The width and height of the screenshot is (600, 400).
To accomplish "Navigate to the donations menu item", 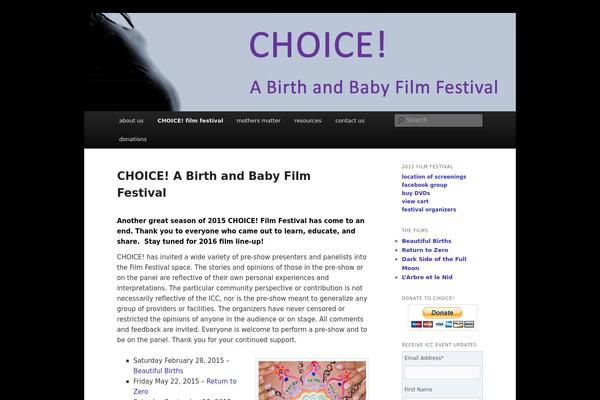I will (133, 139).
